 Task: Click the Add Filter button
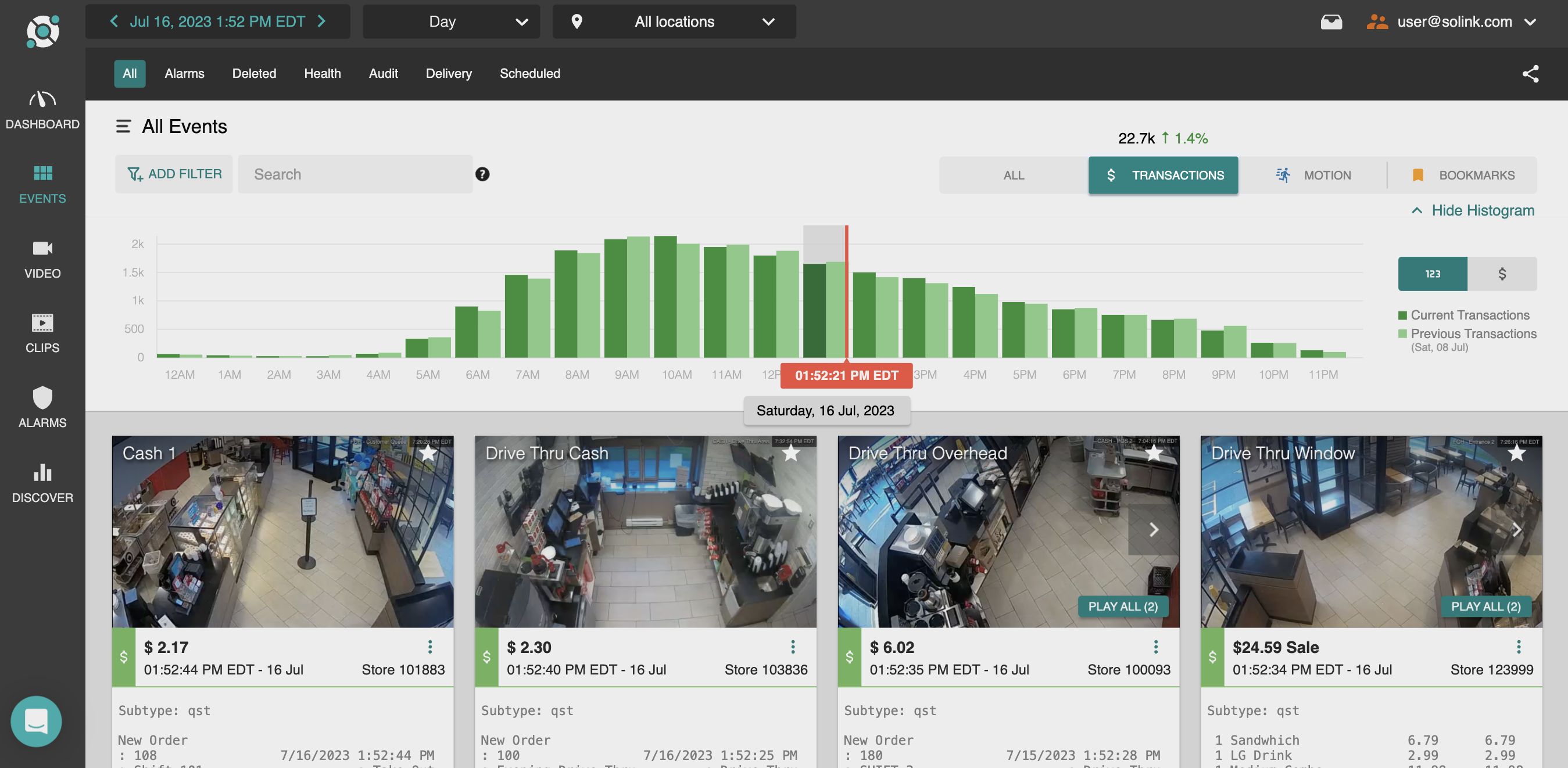pos(173,174)
